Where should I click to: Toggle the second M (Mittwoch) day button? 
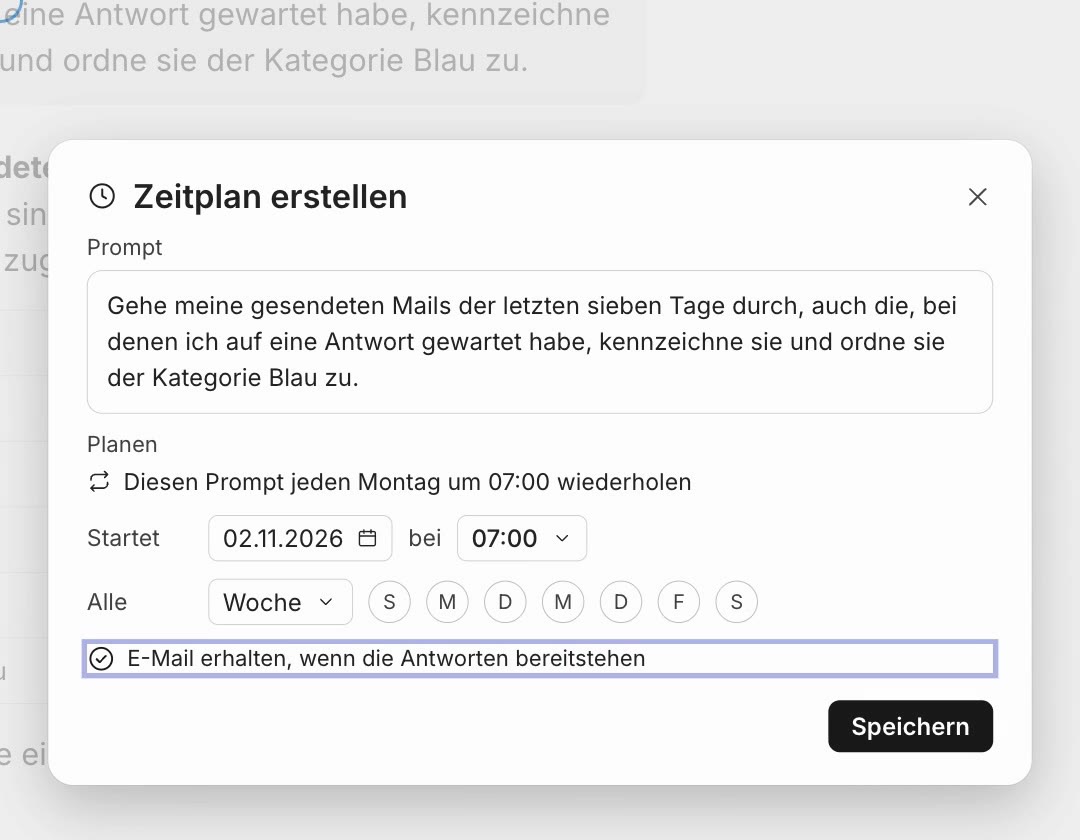point(563,602)
